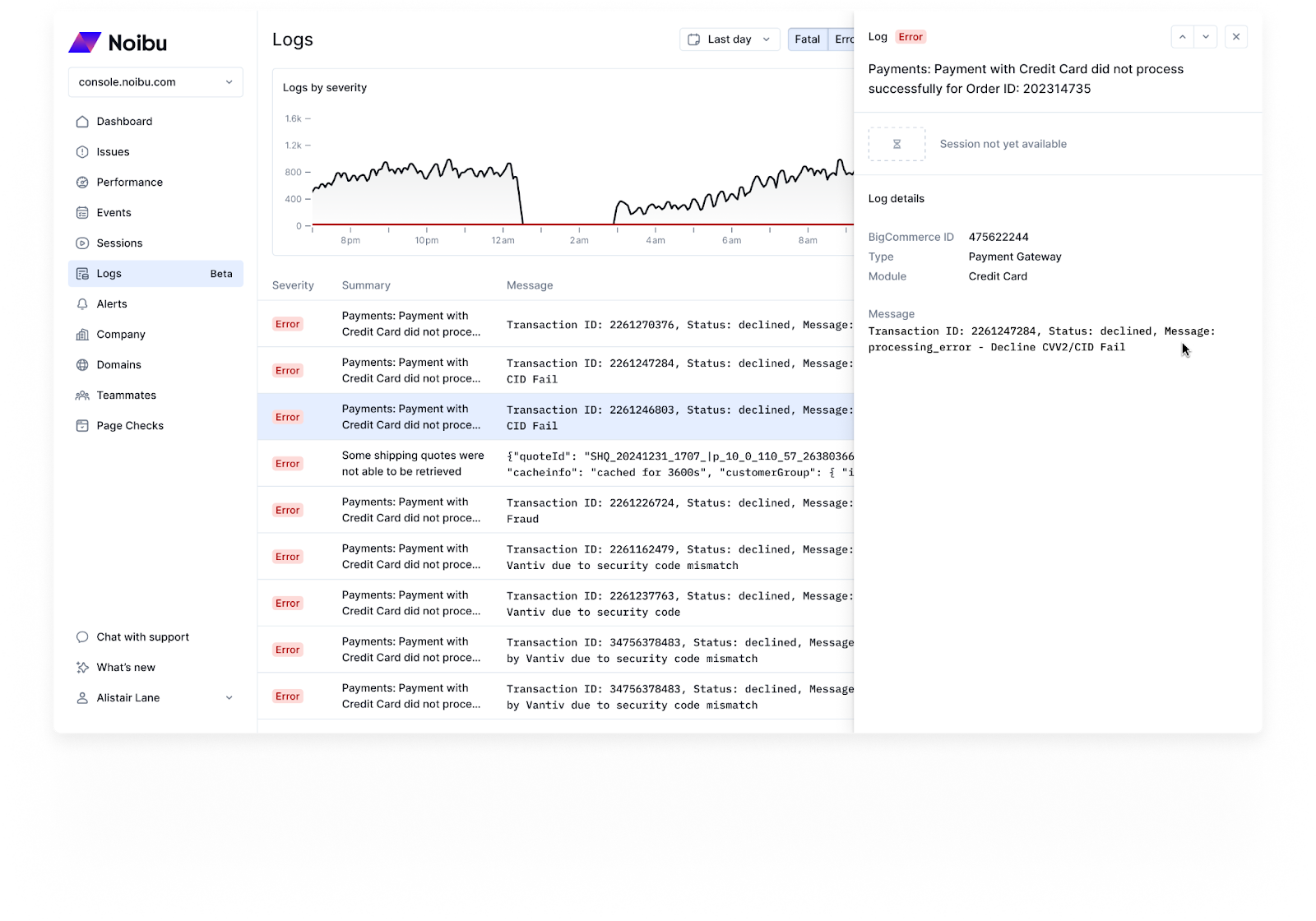Click the Logs sidebar icon
Image resolution: width=1316 pixels, height=921 pixels.
click(x=82, y=274)
